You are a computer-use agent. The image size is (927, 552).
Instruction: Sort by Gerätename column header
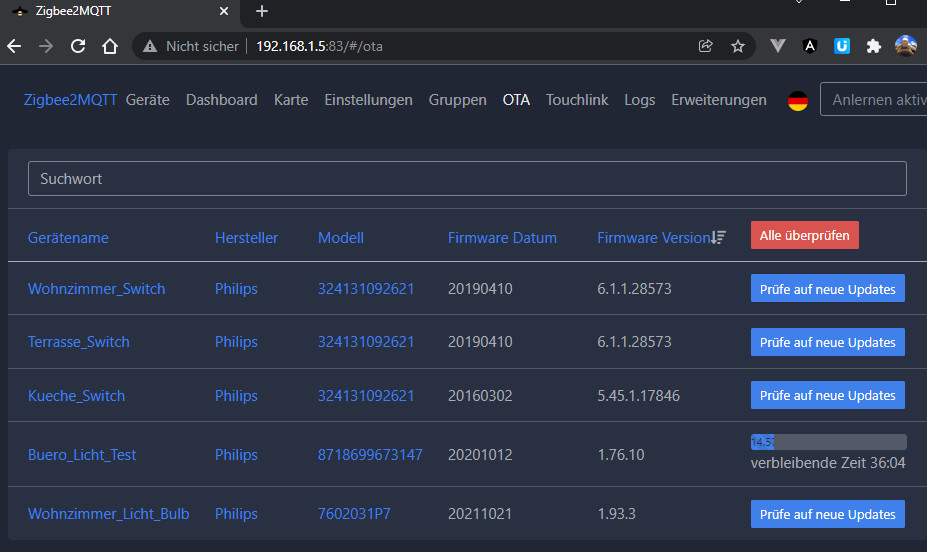coord(68,238)
